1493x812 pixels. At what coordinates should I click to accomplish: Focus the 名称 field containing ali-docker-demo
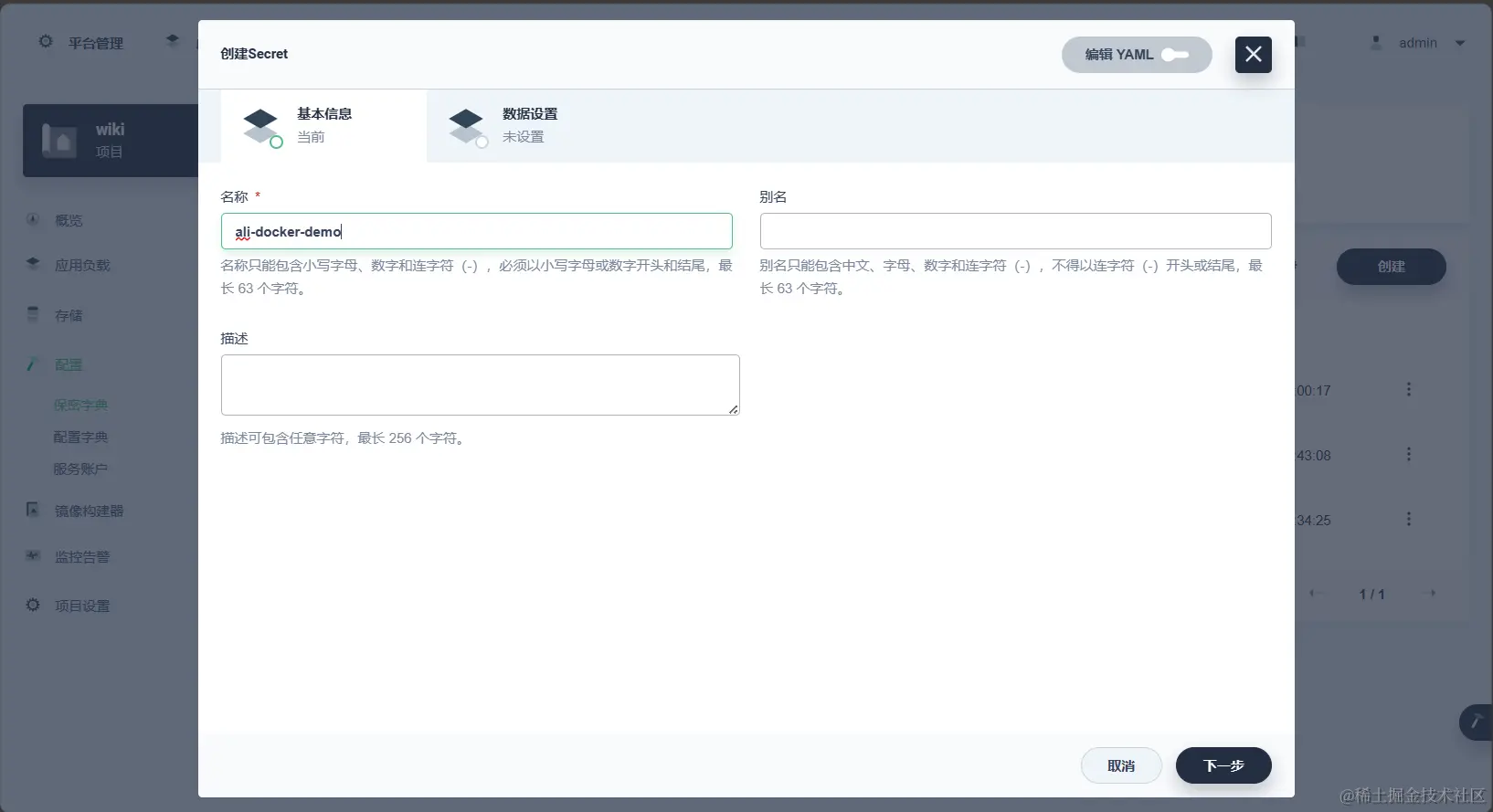click(476, 231)
